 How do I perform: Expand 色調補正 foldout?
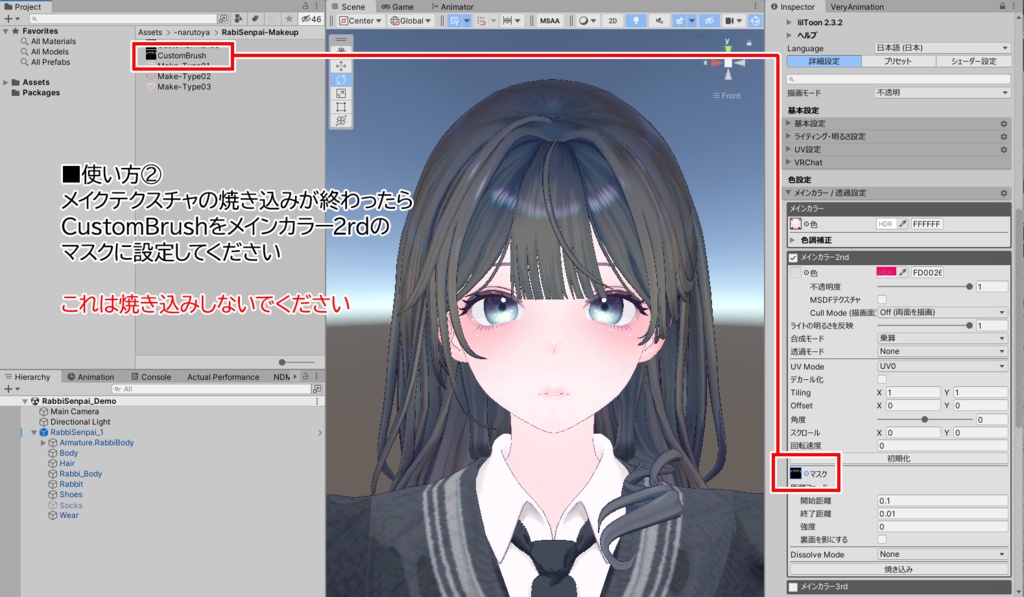[x=793, y=240]
